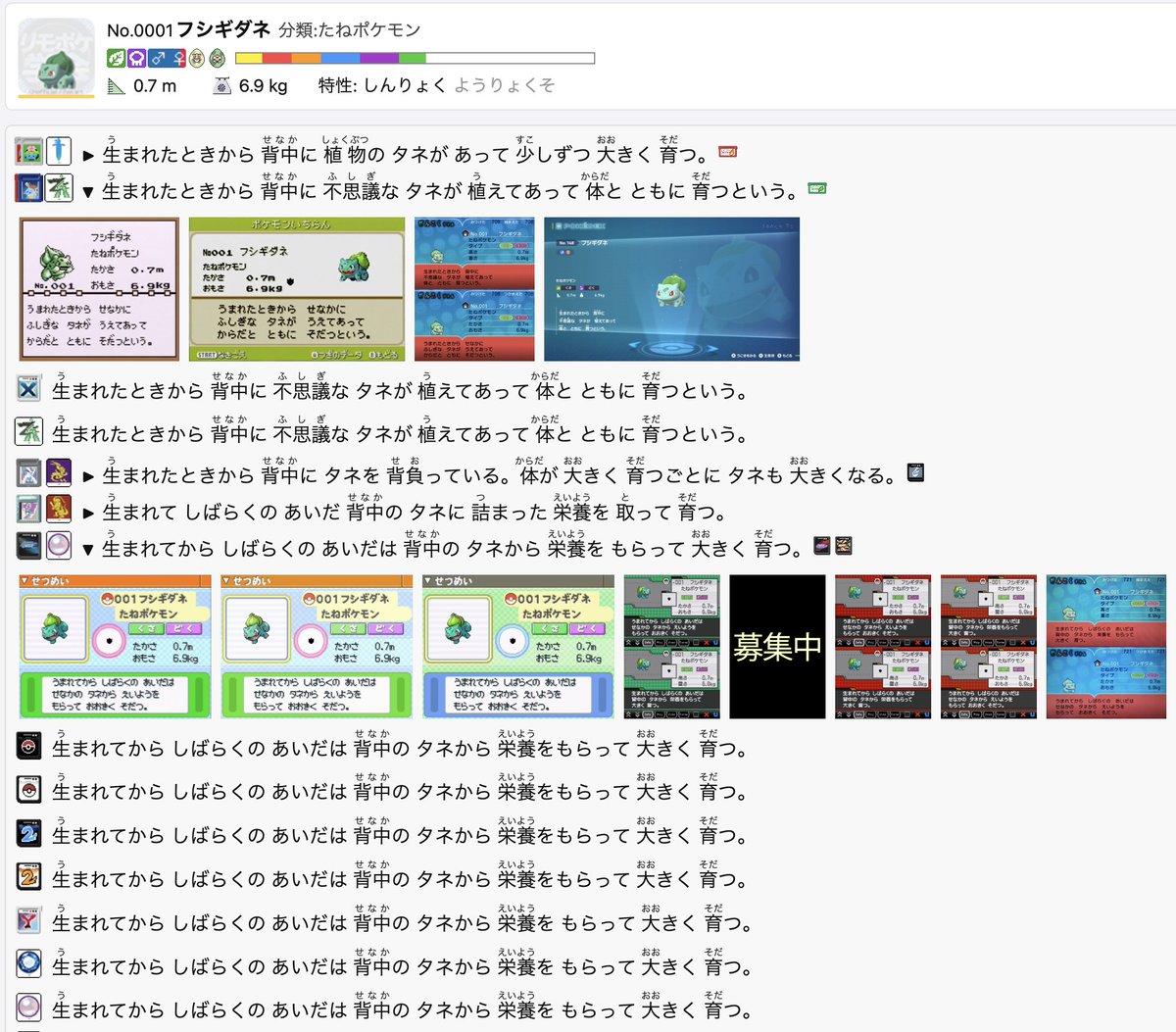The image size is (1176, 1032).
Task: Click the grey ようりょくそ hidden ability
Action: [504, 86]
